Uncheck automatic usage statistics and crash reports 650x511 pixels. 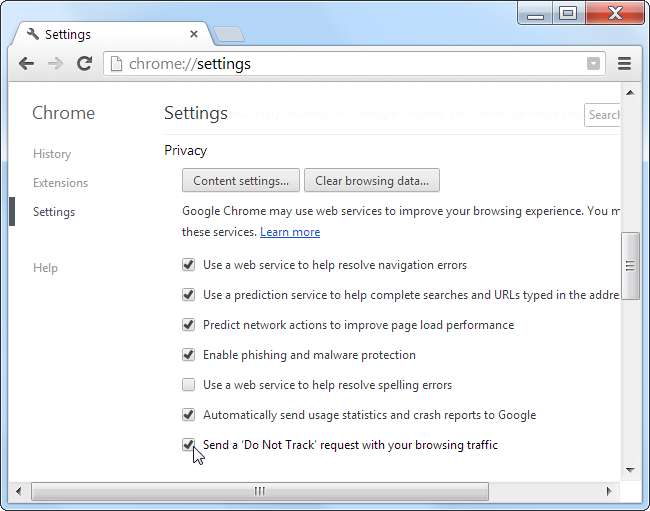[189, 414]
